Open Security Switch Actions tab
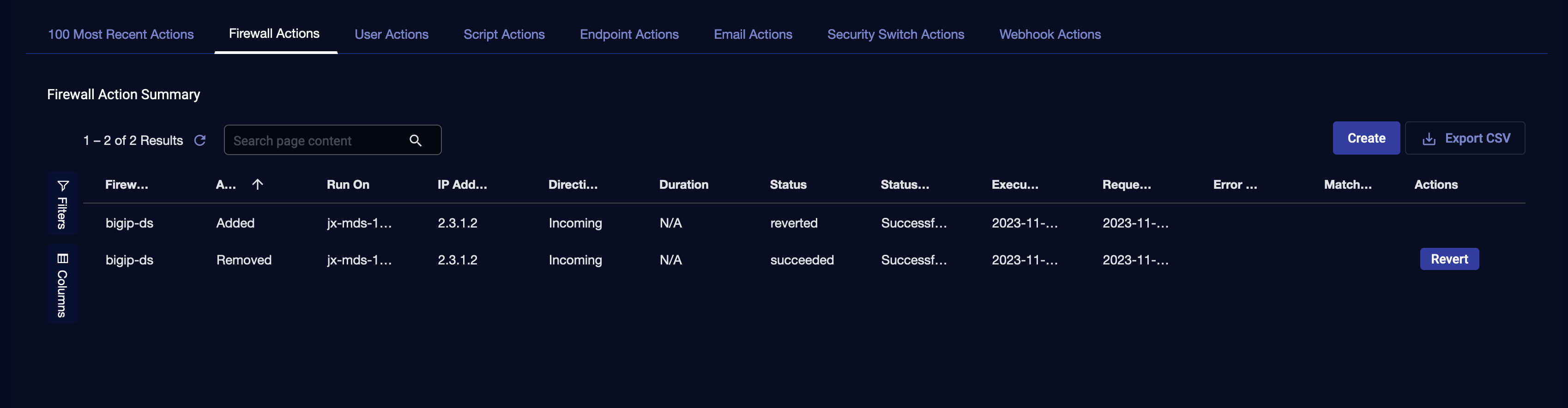This screenshot has height=408, width=1568. [895, 35]
